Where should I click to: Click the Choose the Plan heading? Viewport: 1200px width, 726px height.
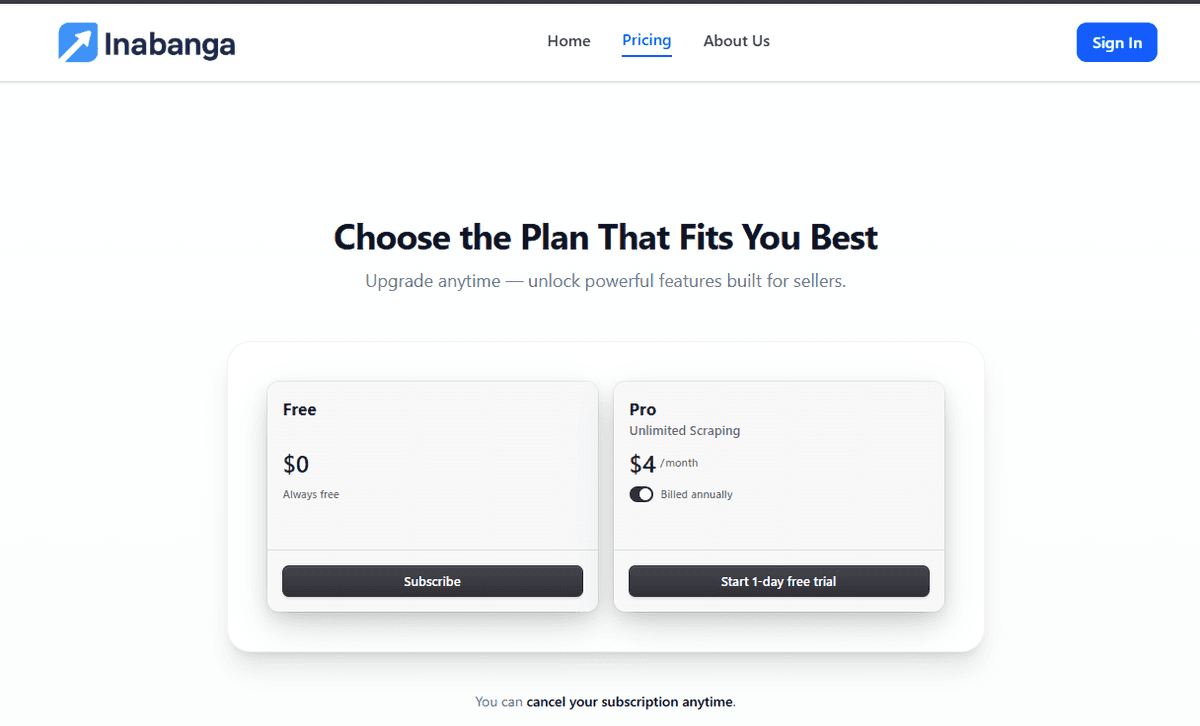(x=605, y=237)
